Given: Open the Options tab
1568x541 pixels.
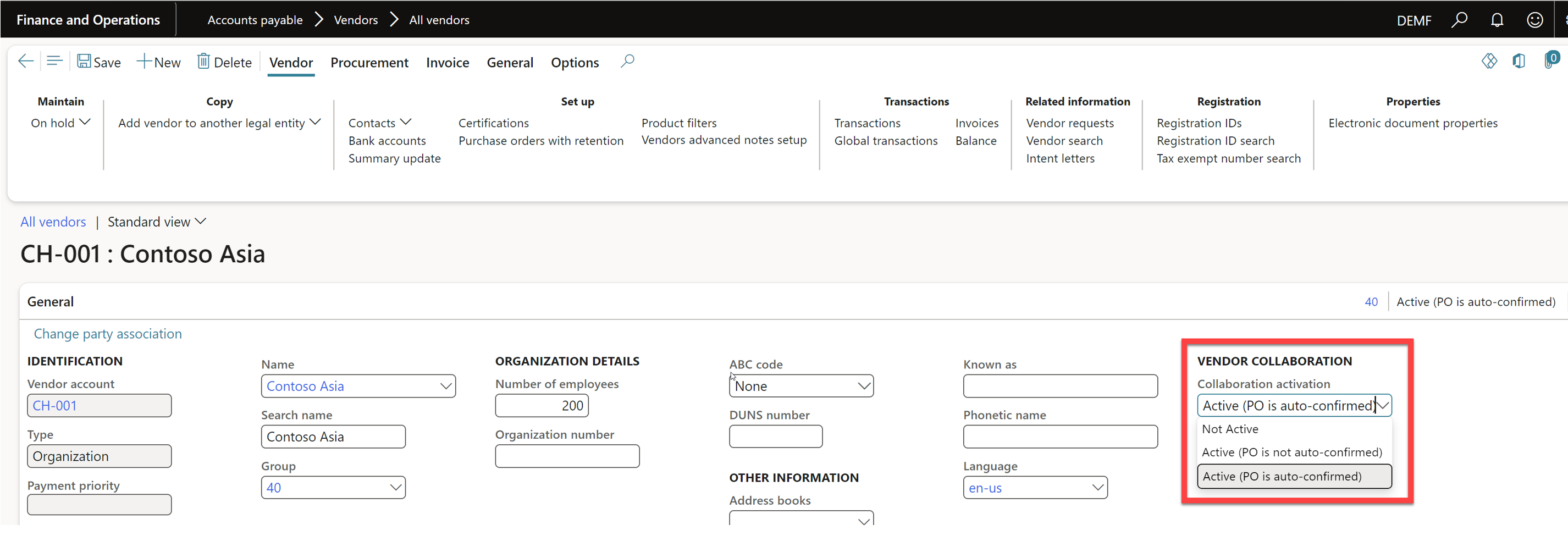Looking at the screenshot, I should click(575, 63).
